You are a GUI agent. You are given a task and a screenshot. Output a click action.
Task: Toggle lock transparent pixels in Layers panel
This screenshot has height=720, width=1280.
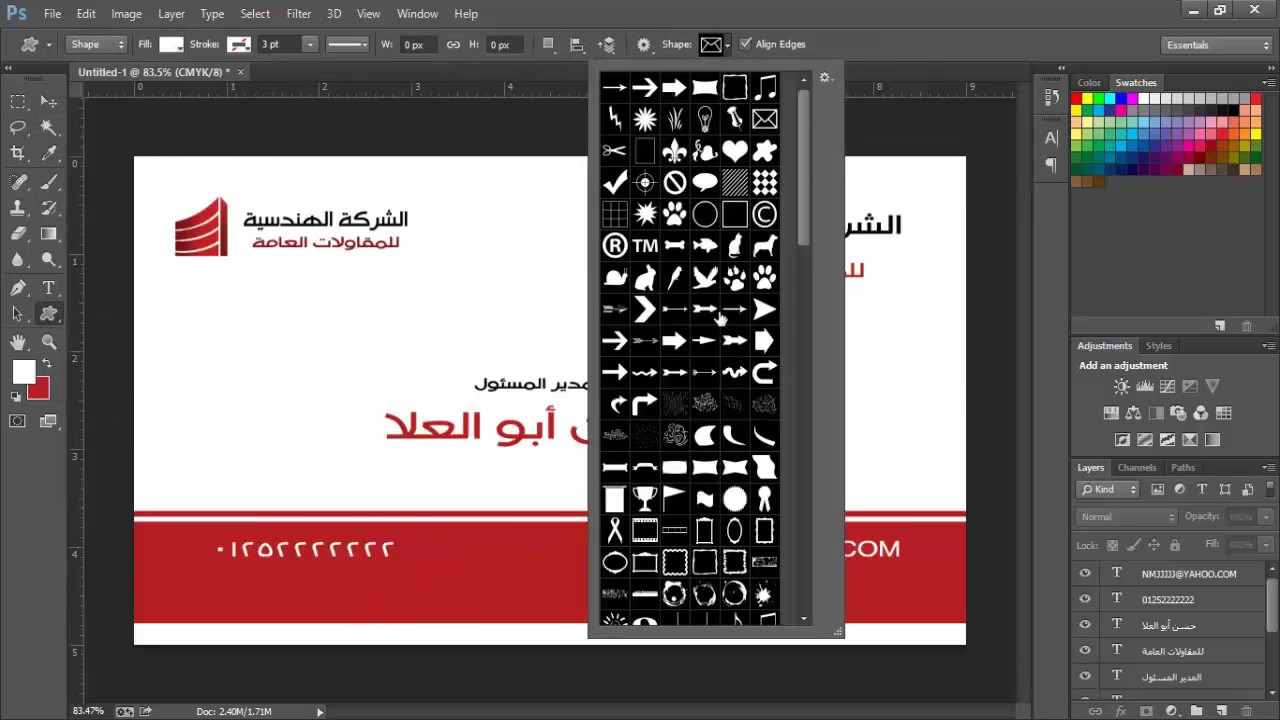pyautogui.click(x=1112, y=545)
